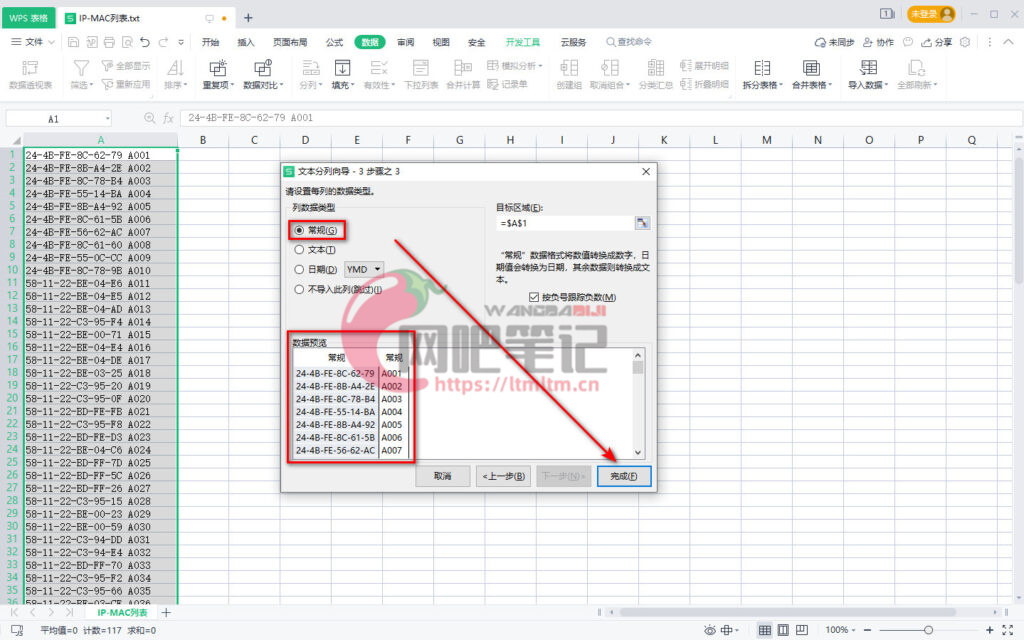Click the Redo arrow icon
The height and width of the screenshot is (640, 1024).
[x=163, y=42]
